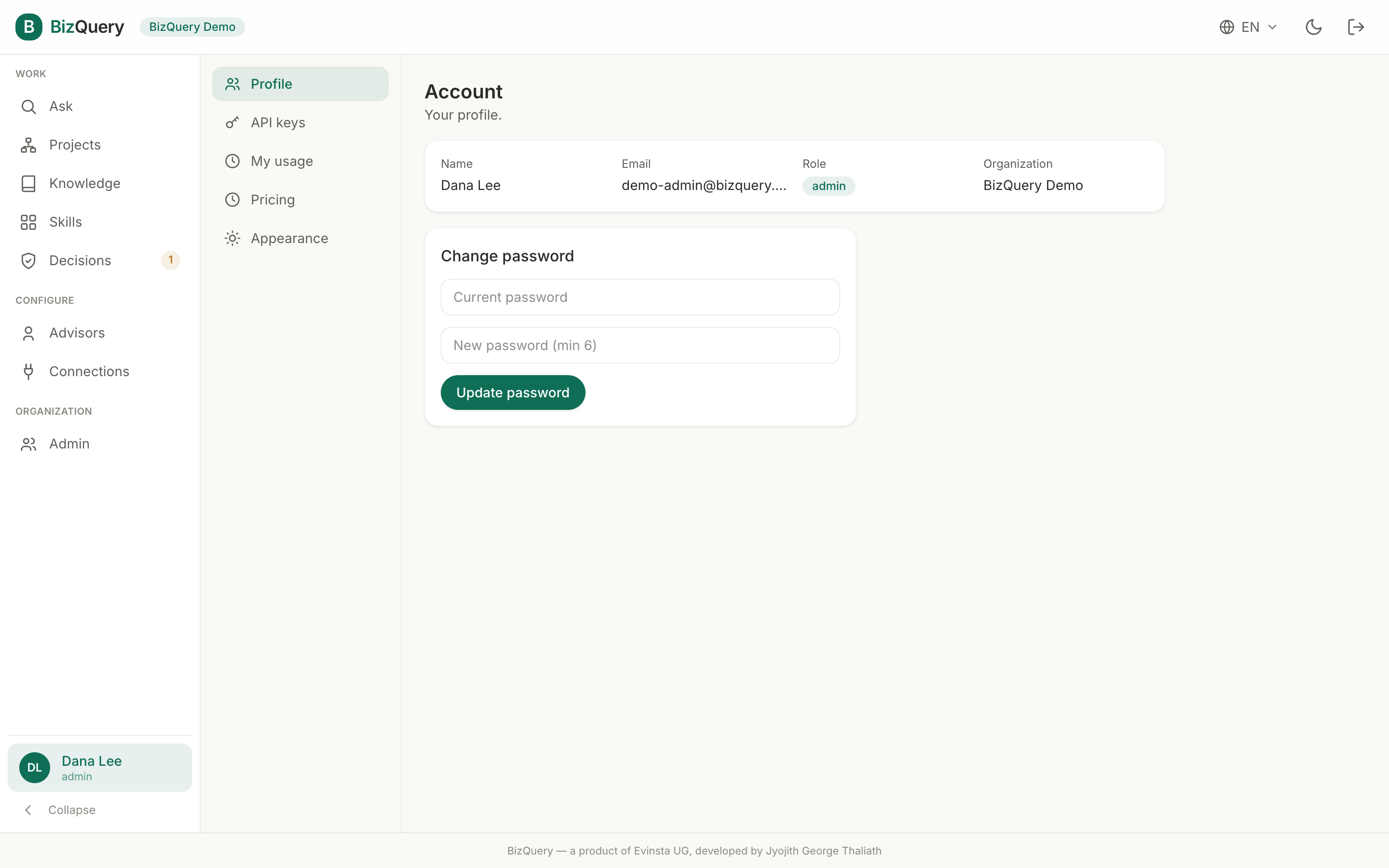This screenshot has height=868, width=1389.
Task: Click the BizQuery Demo organization value
Action: click(x=1033, y=186)
